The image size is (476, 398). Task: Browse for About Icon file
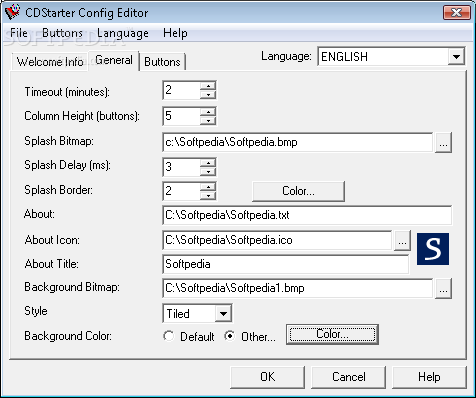pyautogui.click(x=402, y=240)
